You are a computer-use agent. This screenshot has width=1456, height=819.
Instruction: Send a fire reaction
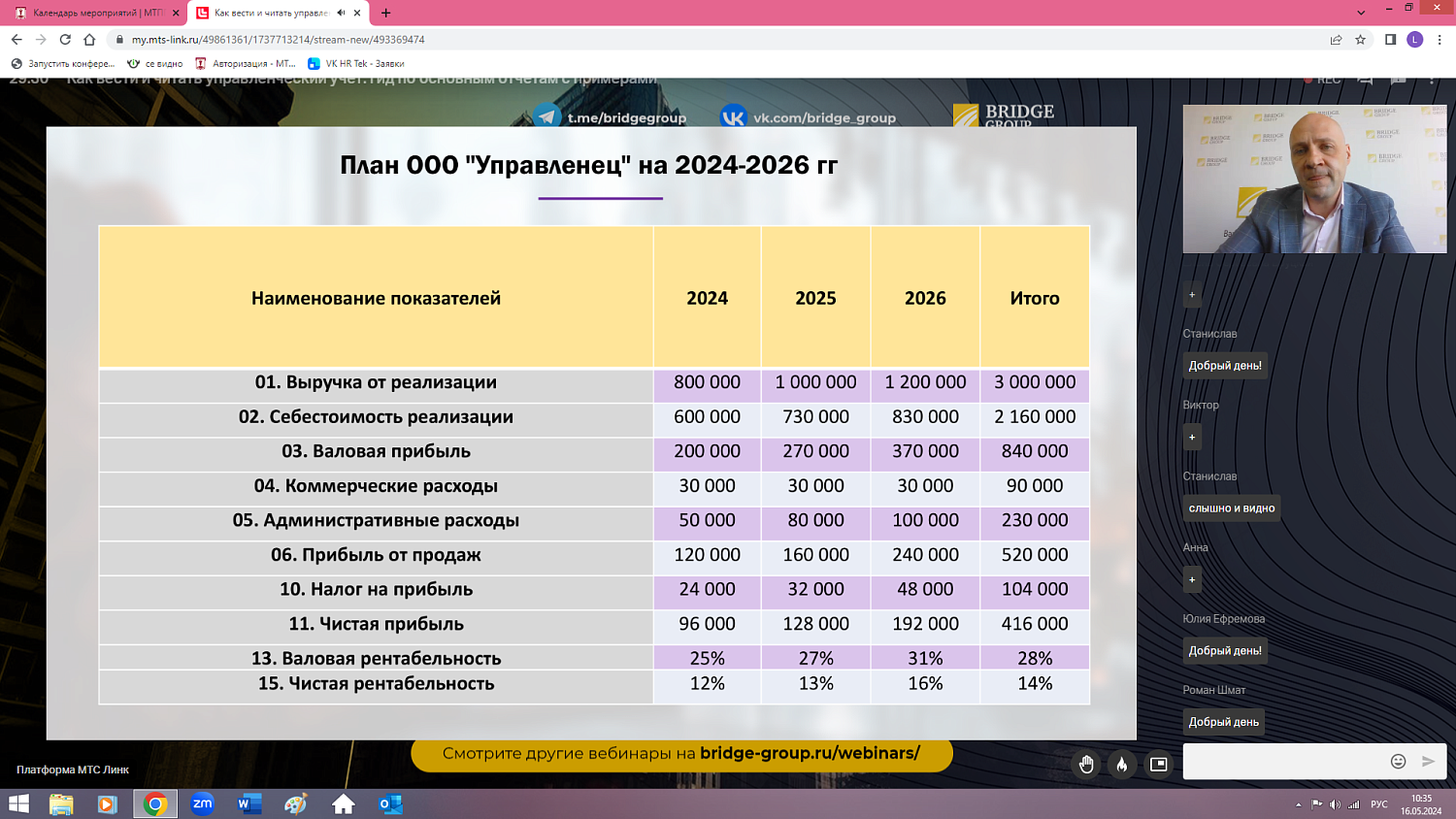coord(1122,763)
